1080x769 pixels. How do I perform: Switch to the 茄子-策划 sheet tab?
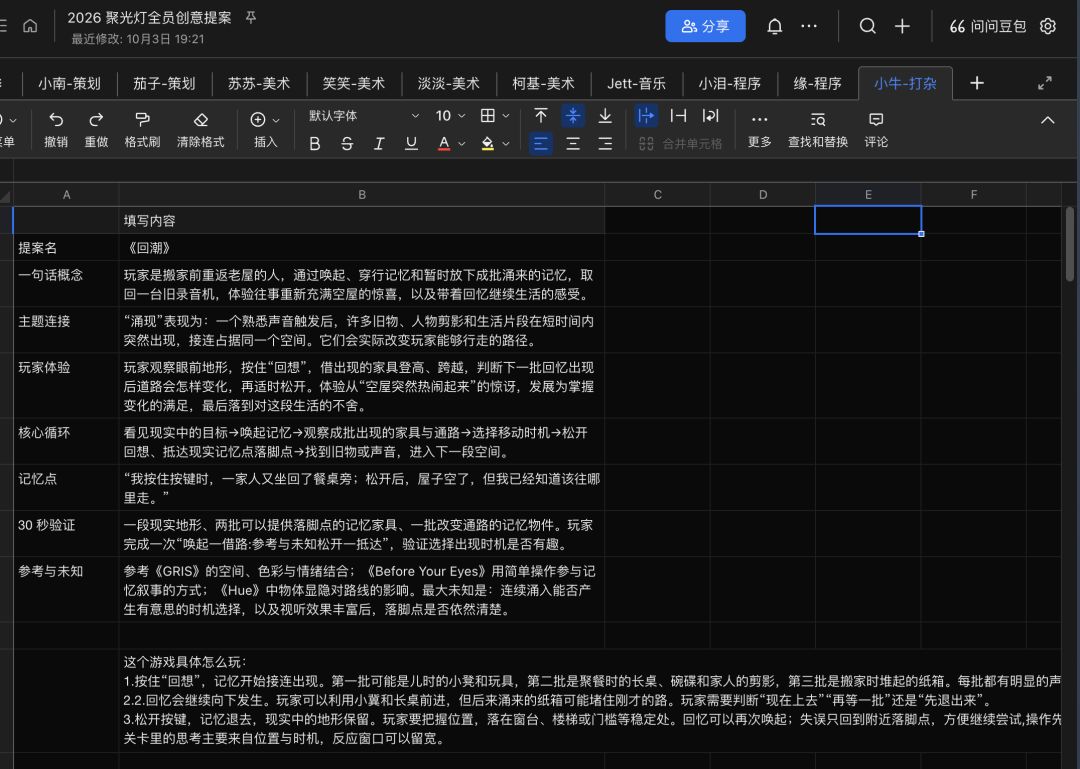[164, 83]
